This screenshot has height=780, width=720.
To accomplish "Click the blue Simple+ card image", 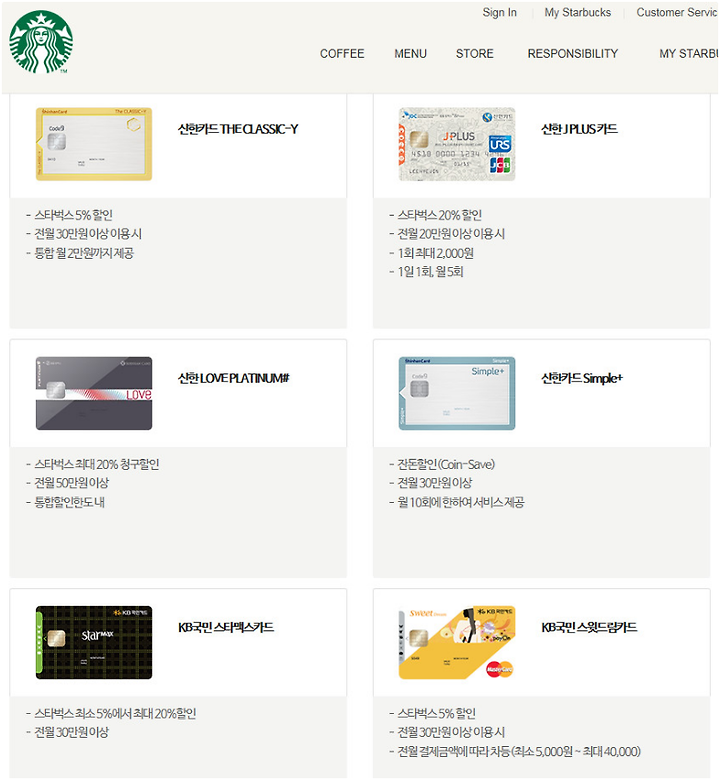I will click(457, 393).
